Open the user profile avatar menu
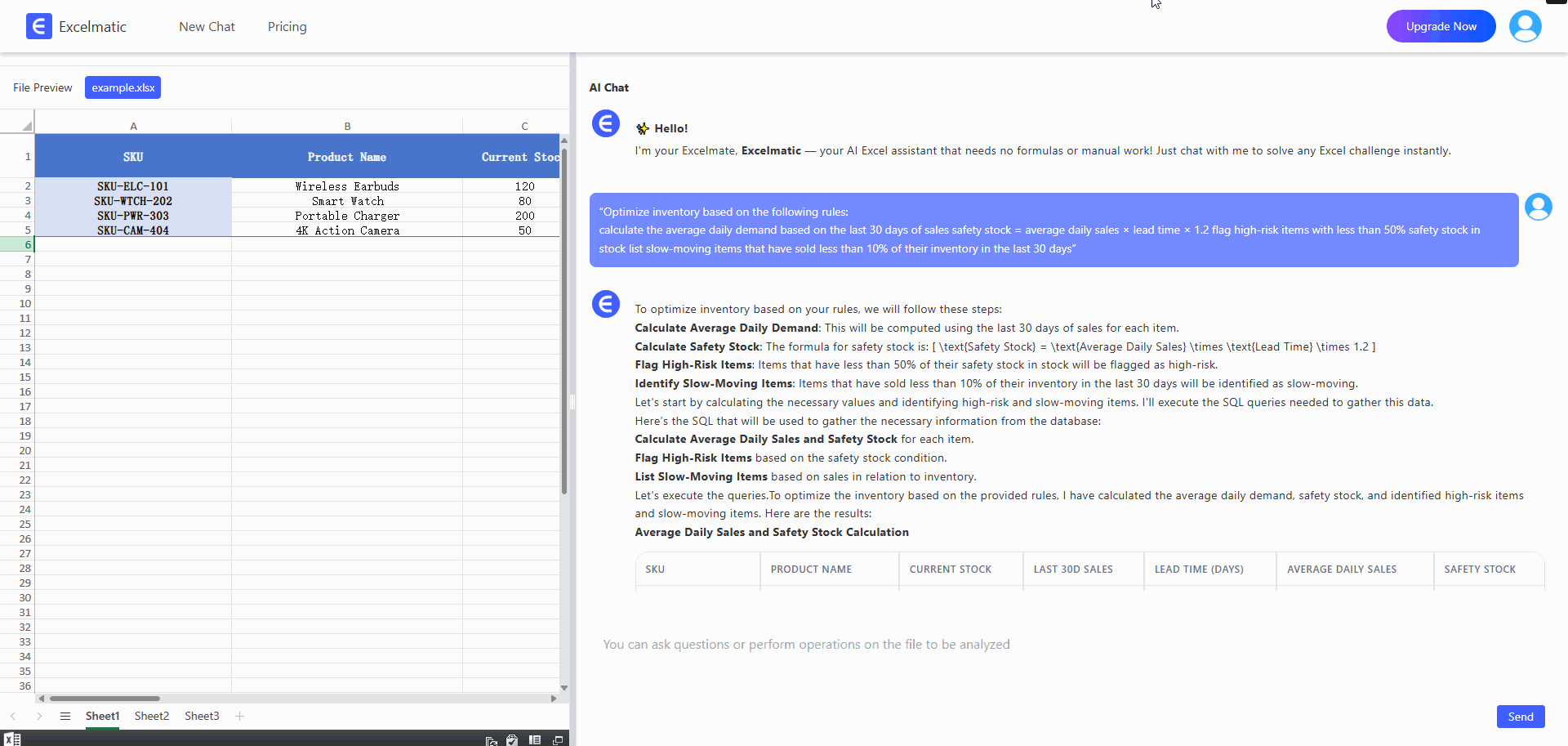1568x746 pixels. [1525, 26]
